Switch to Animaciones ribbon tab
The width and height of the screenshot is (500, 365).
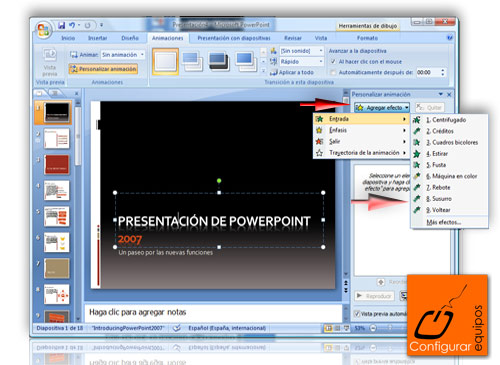pos(168,38)
